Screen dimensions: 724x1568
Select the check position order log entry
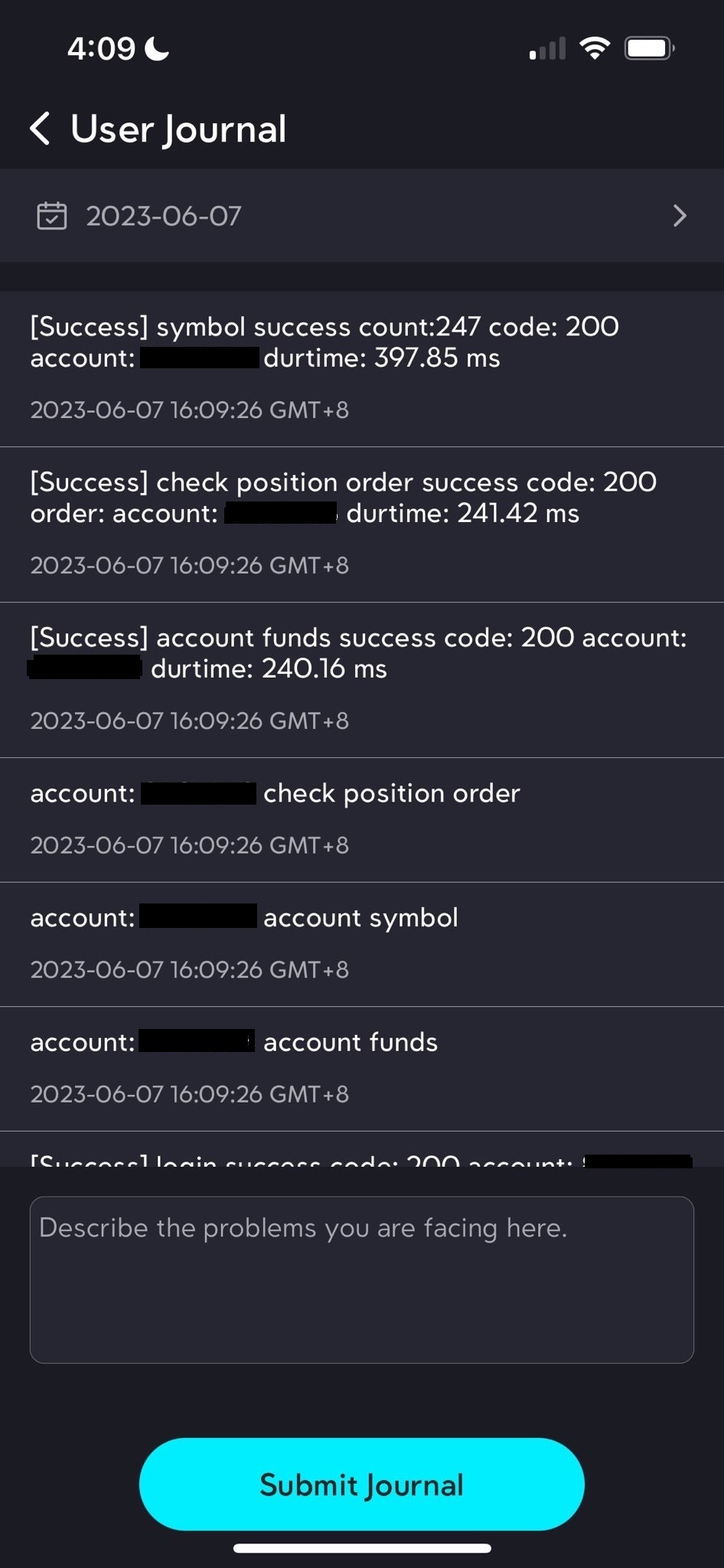[x=362, y=523]
